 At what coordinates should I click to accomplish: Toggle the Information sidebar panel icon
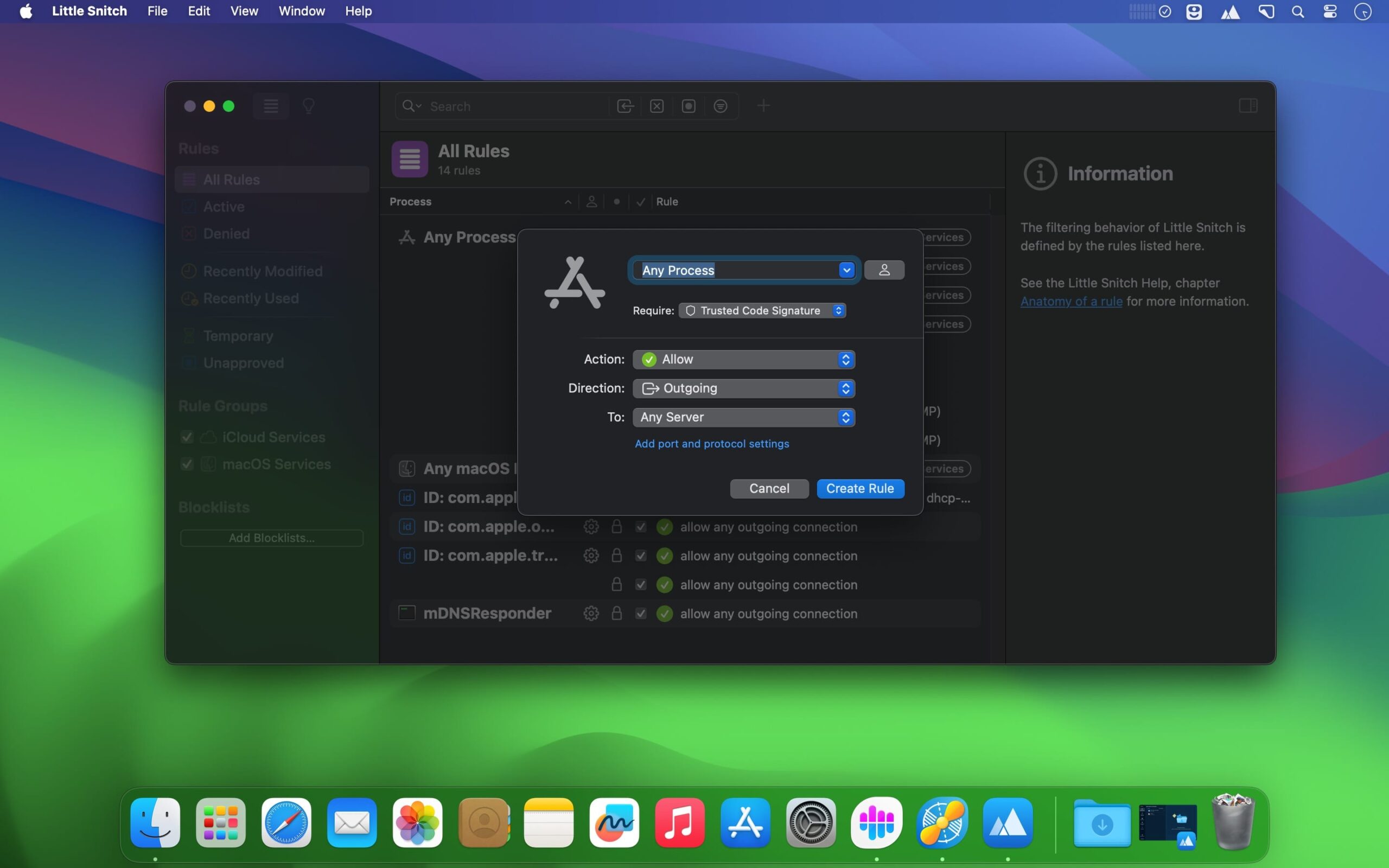[1248, 106]
